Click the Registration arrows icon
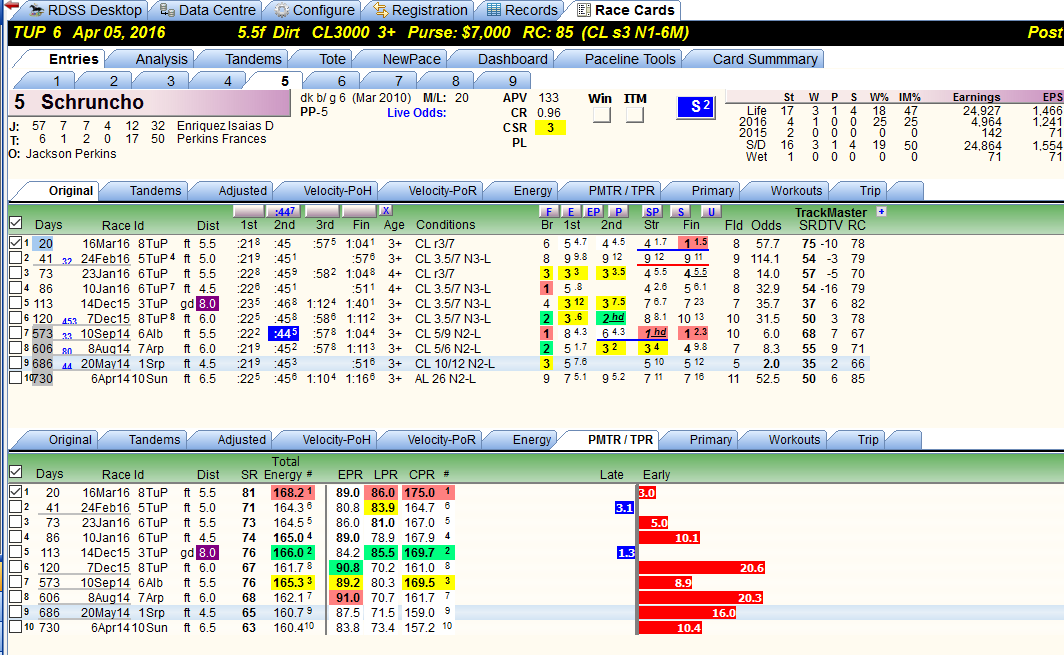 click(x=381, y=10)
